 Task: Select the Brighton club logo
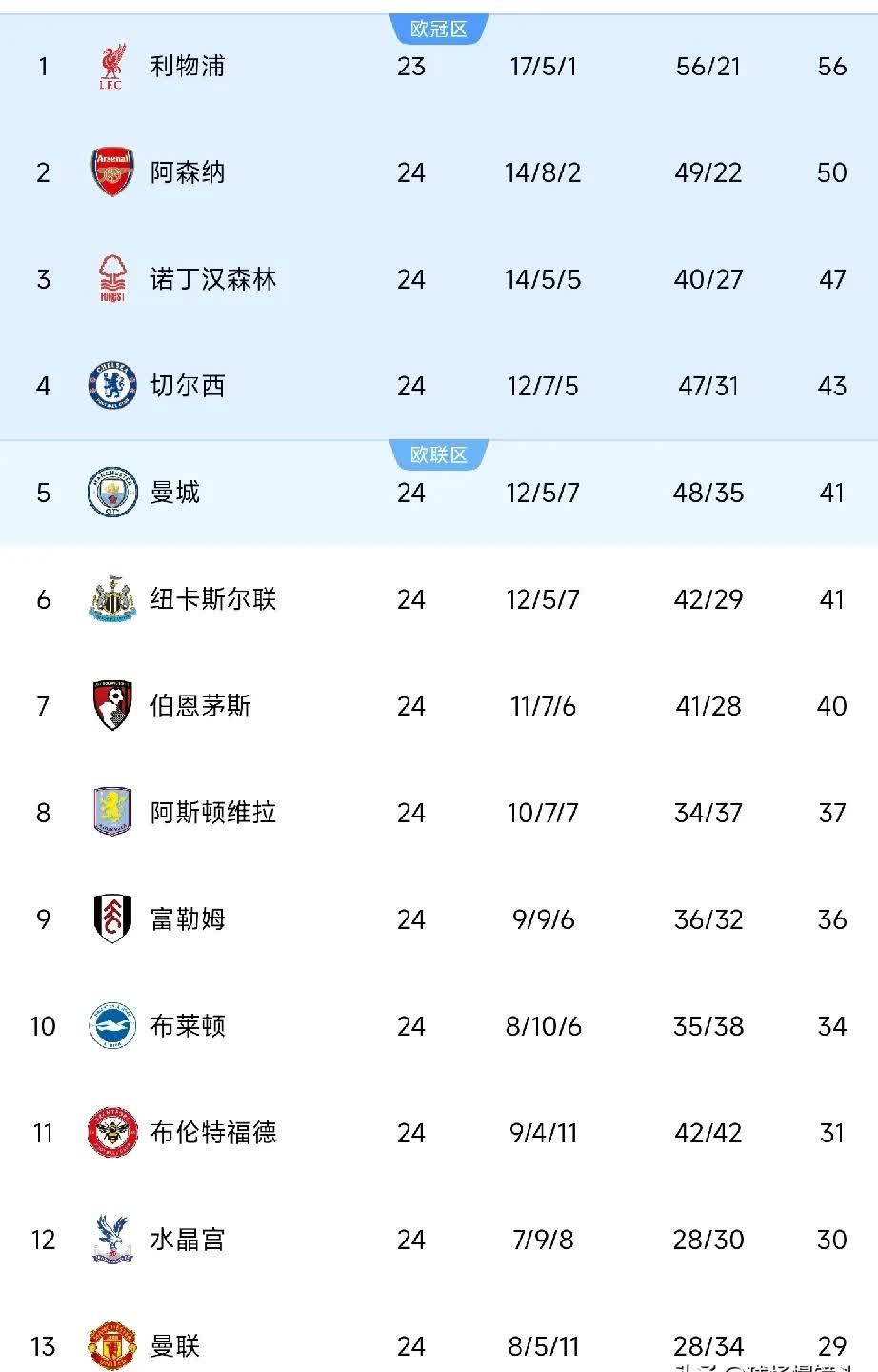pyautogui.click(x=112, y=1026)
